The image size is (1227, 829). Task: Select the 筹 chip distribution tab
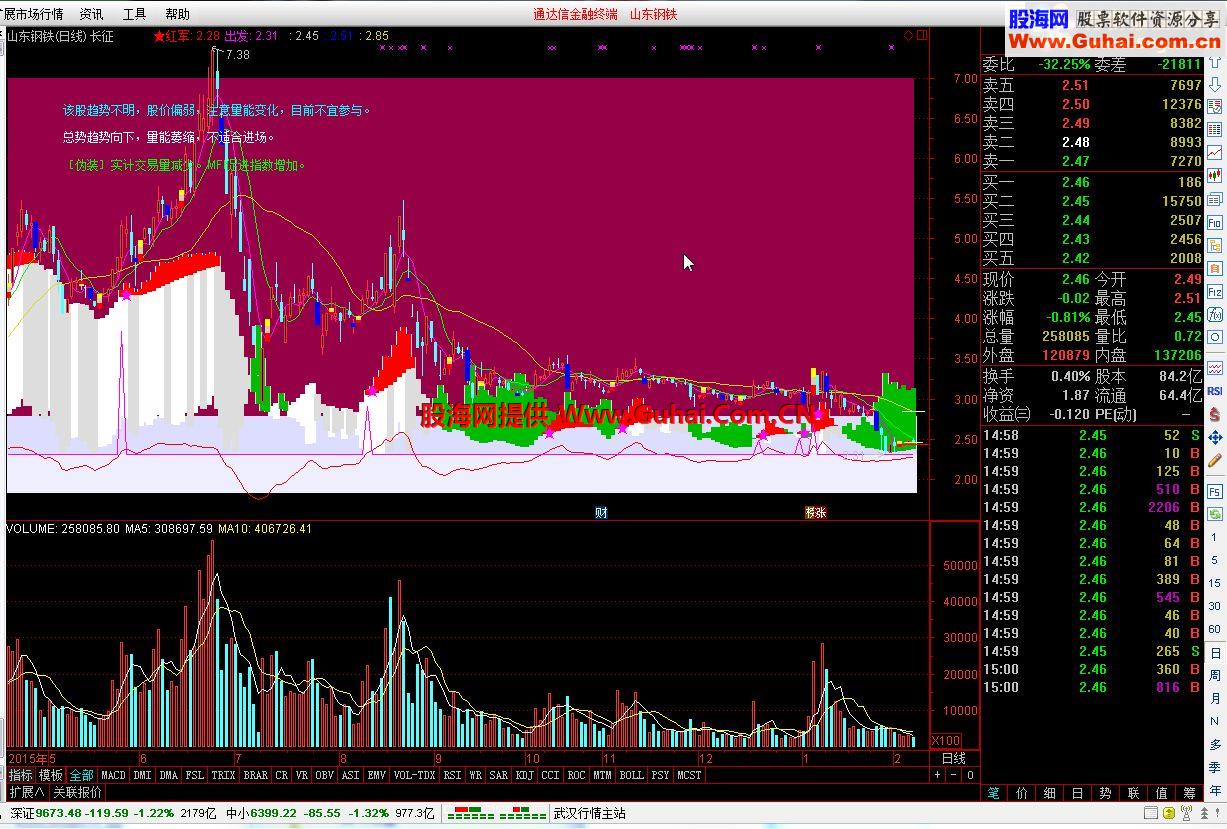[1189, 793]
